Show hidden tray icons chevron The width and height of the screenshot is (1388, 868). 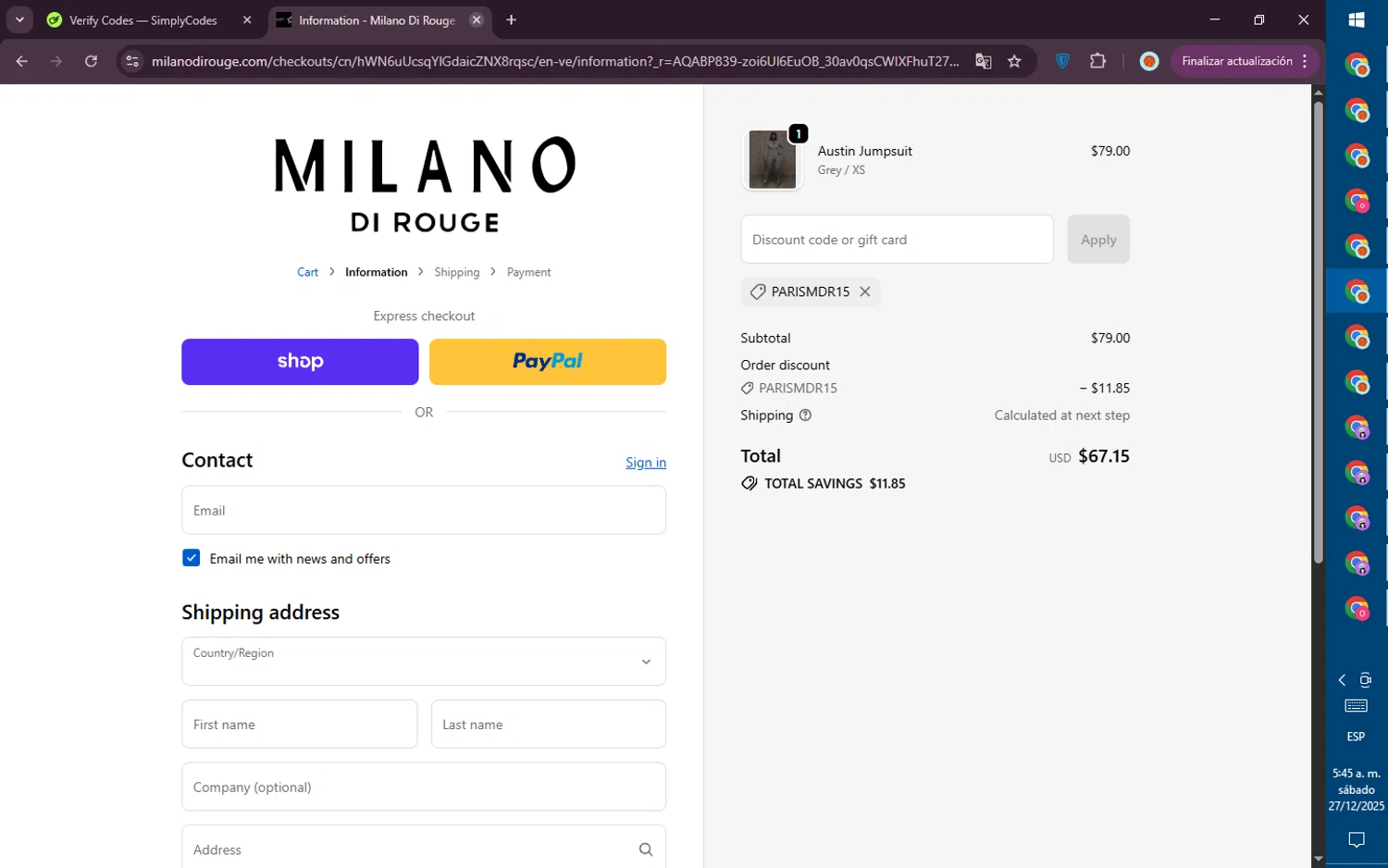tap(1342, 680)
